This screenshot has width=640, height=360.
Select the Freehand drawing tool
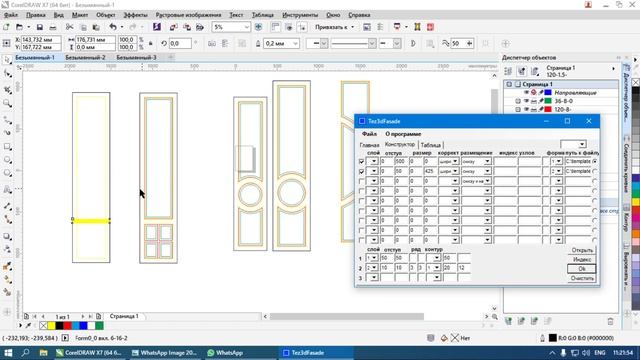click(7, 119)
